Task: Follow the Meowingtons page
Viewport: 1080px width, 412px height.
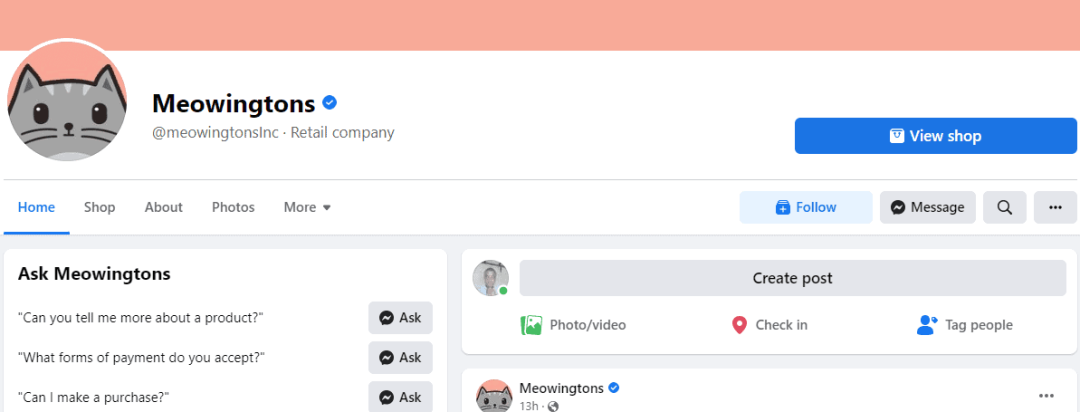Action: [x=806, y=207]
